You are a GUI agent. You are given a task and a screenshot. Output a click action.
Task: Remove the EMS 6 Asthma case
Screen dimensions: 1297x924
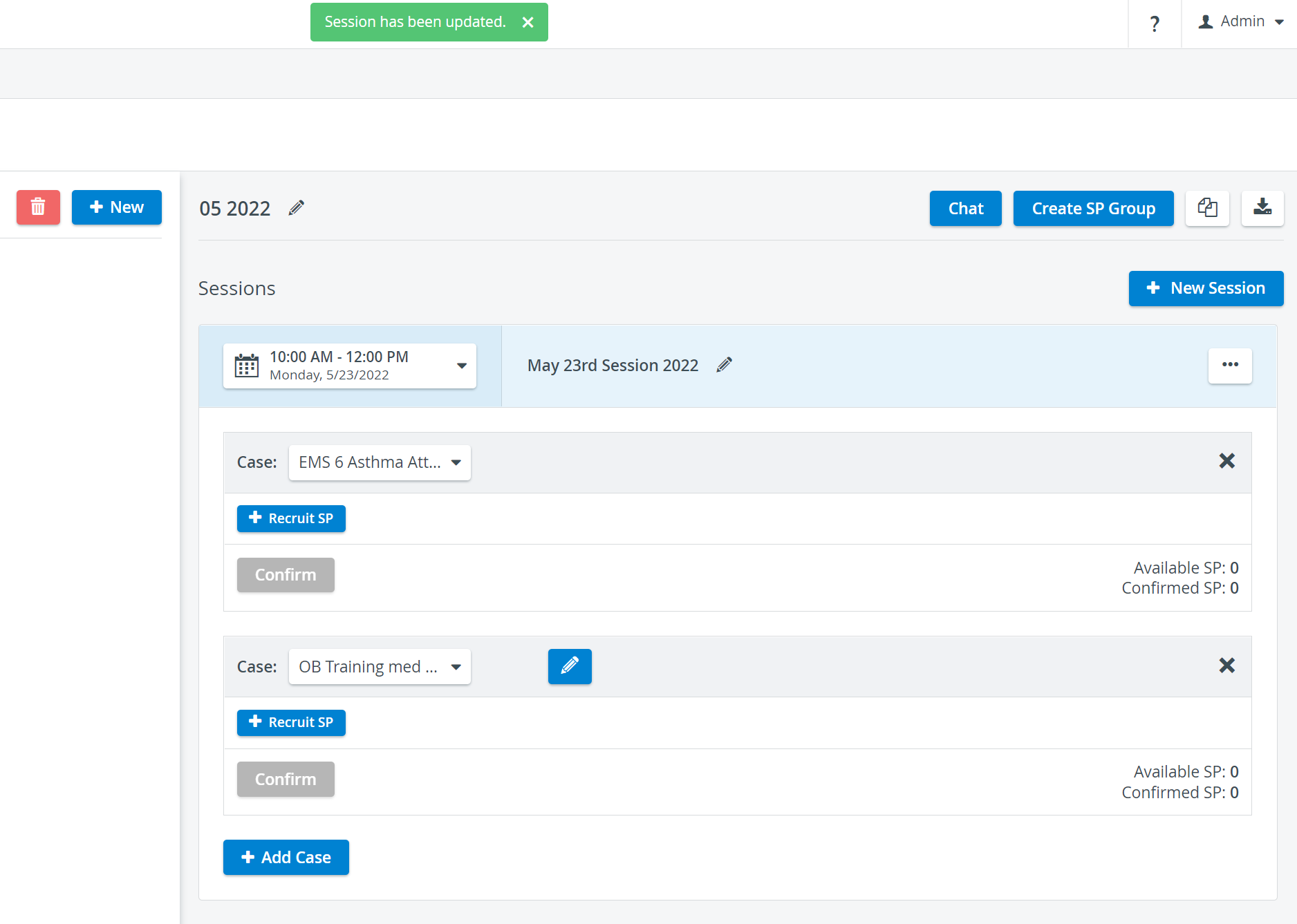(1226, 461)
